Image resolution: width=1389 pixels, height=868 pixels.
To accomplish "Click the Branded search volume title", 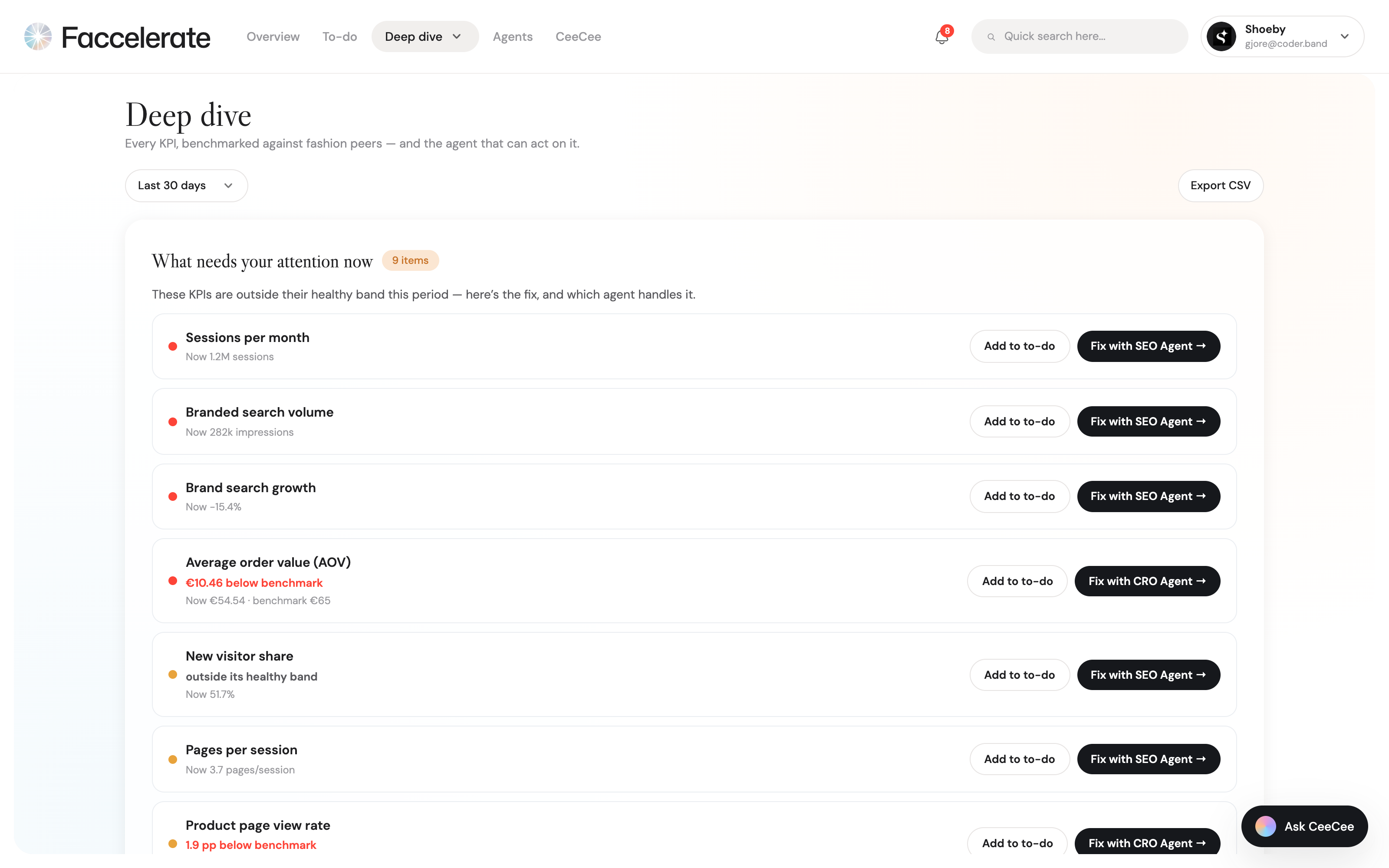I will pyautogui.click(x=260, y=412).
